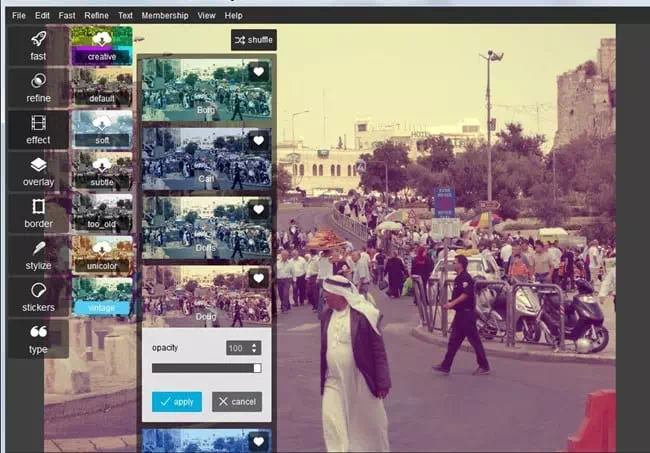
Task: Choose the Doris effect thumbnail
Action: coord(206,228)
